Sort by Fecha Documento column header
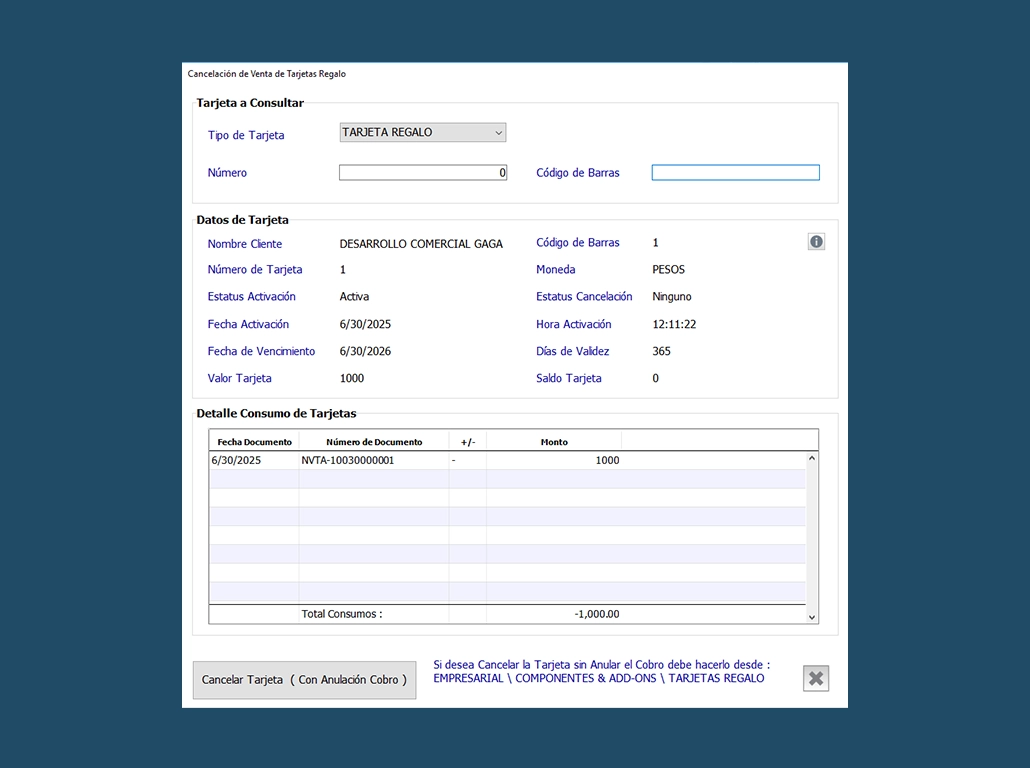This screenshot has width=1030, height=768. [x=254, y=442]
